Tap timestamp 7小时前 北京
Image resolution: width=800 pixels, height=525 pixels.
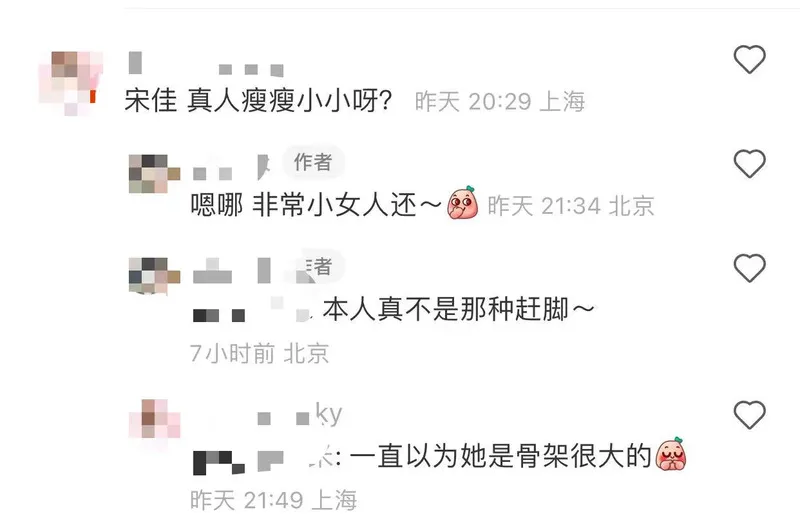coord(259,354)
